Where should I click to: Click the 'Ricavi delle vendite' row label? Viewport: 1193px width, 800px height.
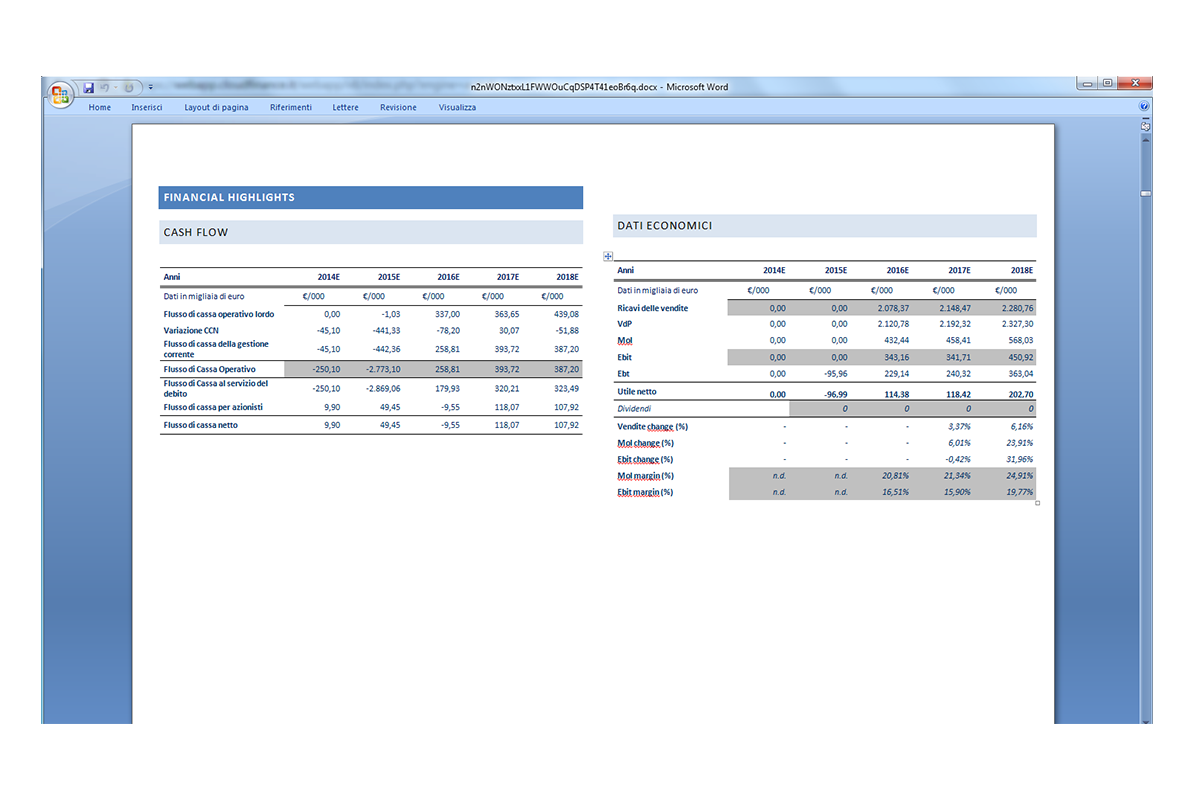tap(652, 308)
